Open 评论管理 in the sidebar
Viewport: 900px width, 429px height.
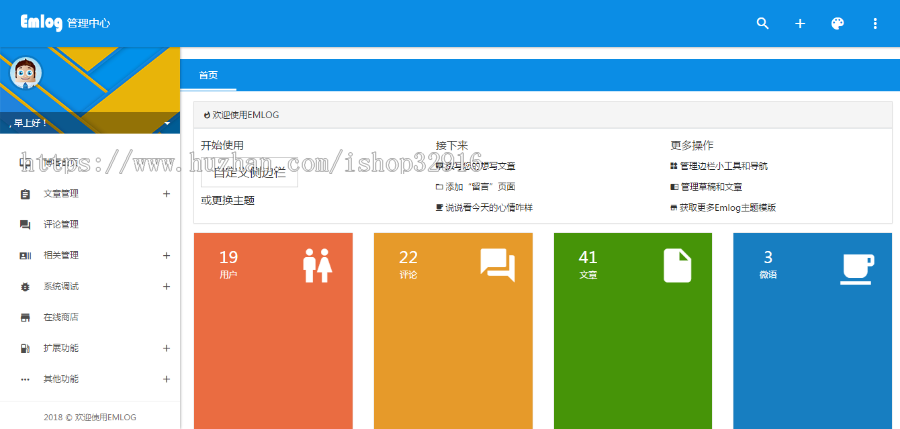(x=60, y=224)
